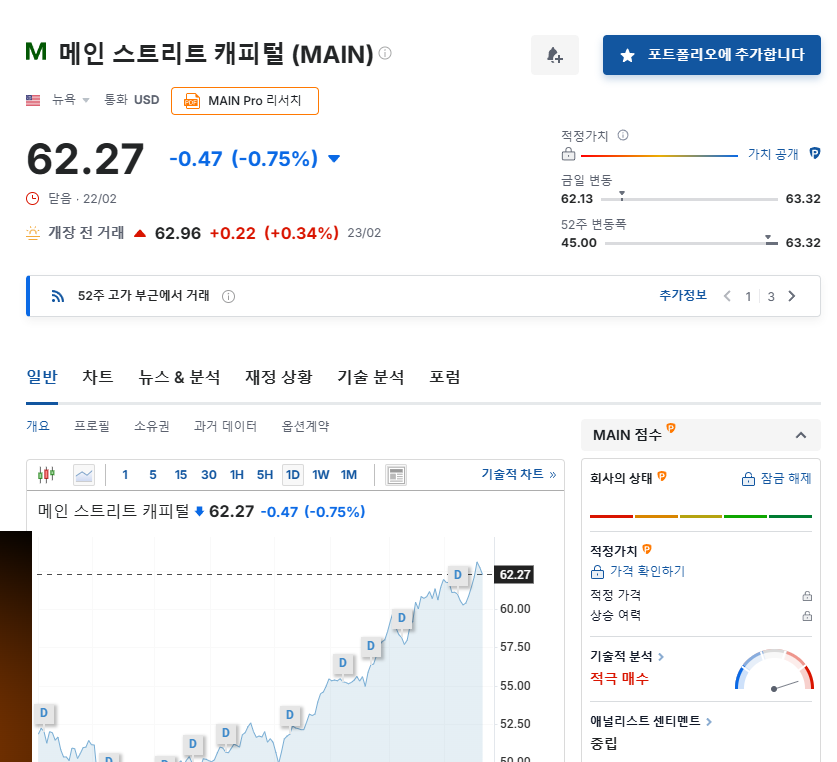The width and height of the screenshot is (837, 762).
Task: Select the 1D chart interval
Action: [x=293, y=475]
